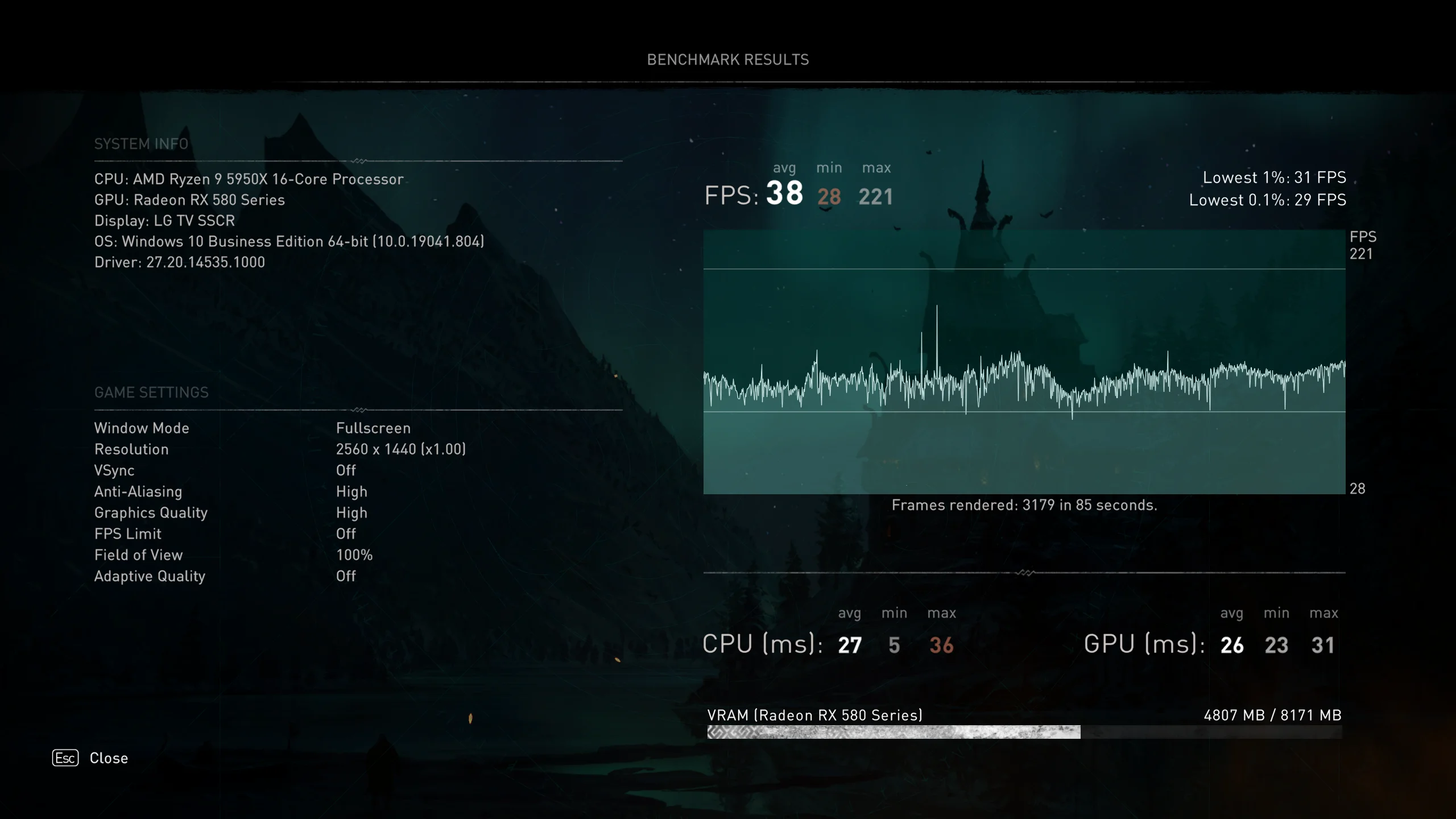Click the Lowest 0.1%: 29 FPS text
Viewport: 1456px width, 819px height.
[1268, 200]
